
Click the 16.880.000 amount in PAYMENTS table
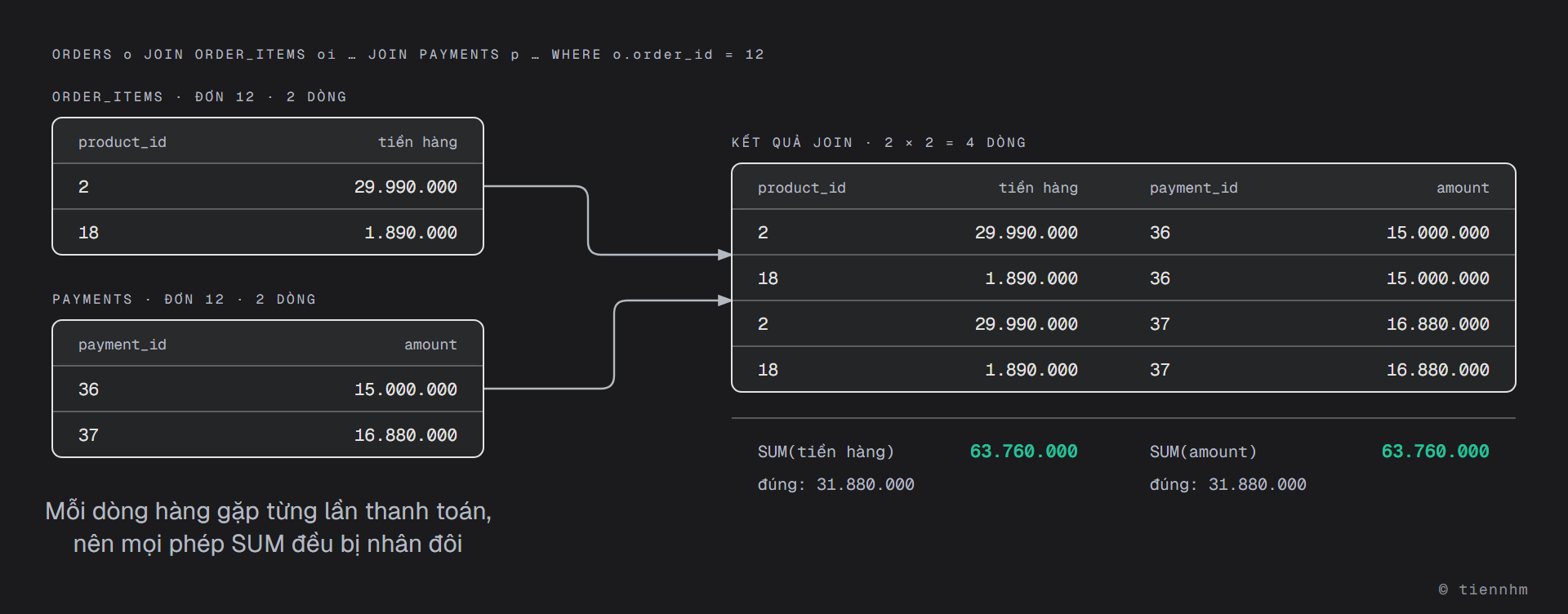coord(406,435)
